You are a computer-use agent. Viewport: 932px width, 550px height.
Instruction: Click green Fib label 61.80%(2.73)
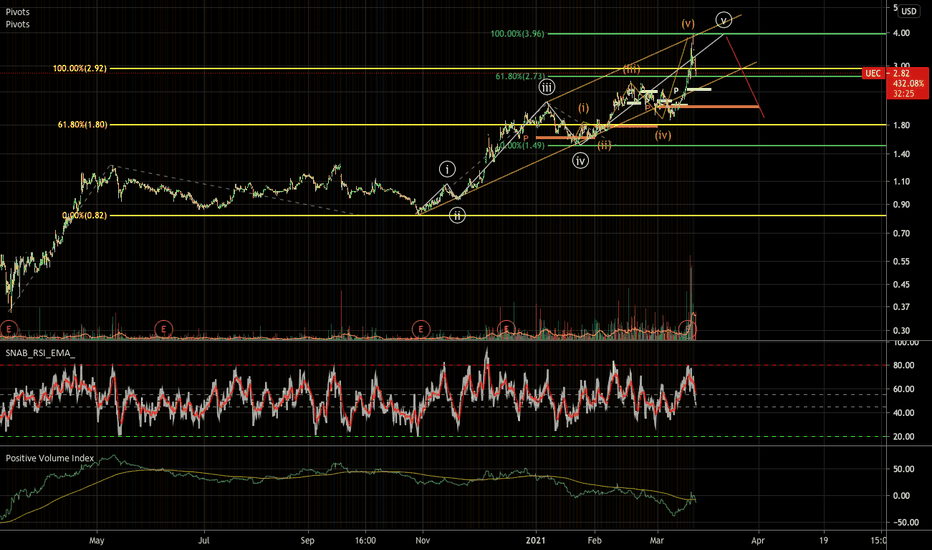[520, 76]
